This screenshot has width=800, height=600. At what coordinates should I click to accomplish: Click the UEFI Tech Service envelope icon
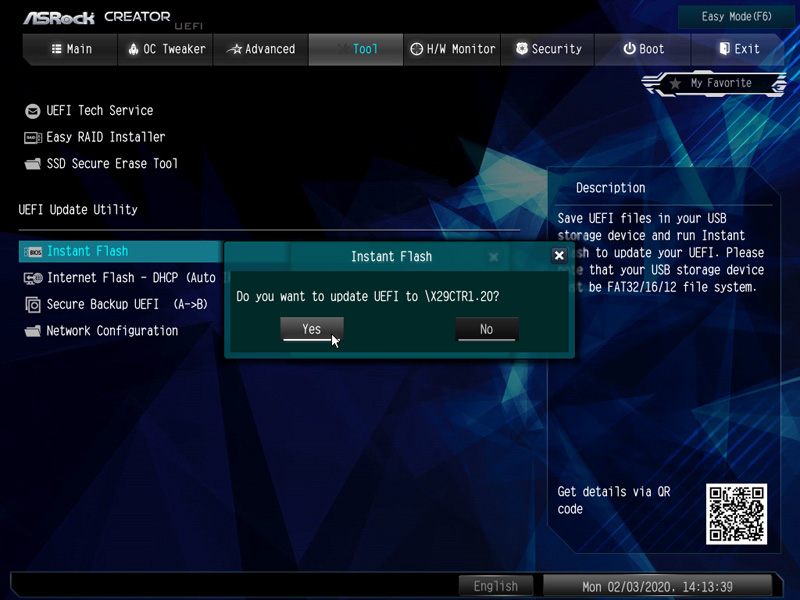pos(33,111)
